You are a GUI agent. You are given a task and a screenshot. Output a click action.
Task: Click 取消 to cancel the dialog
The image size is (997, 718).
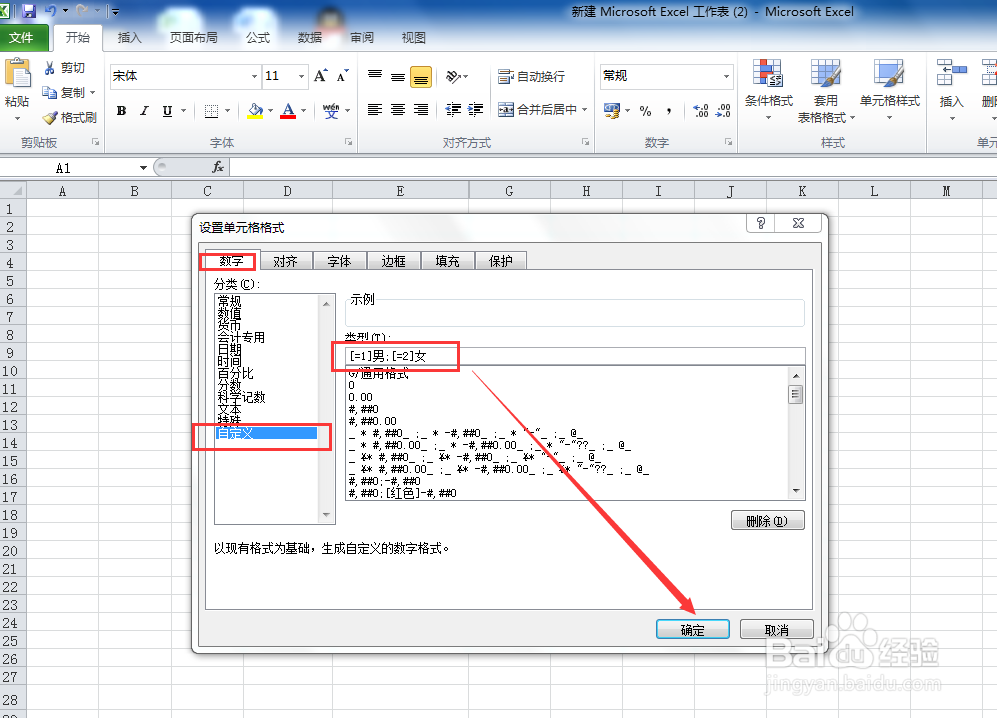(x=776, y=630)
